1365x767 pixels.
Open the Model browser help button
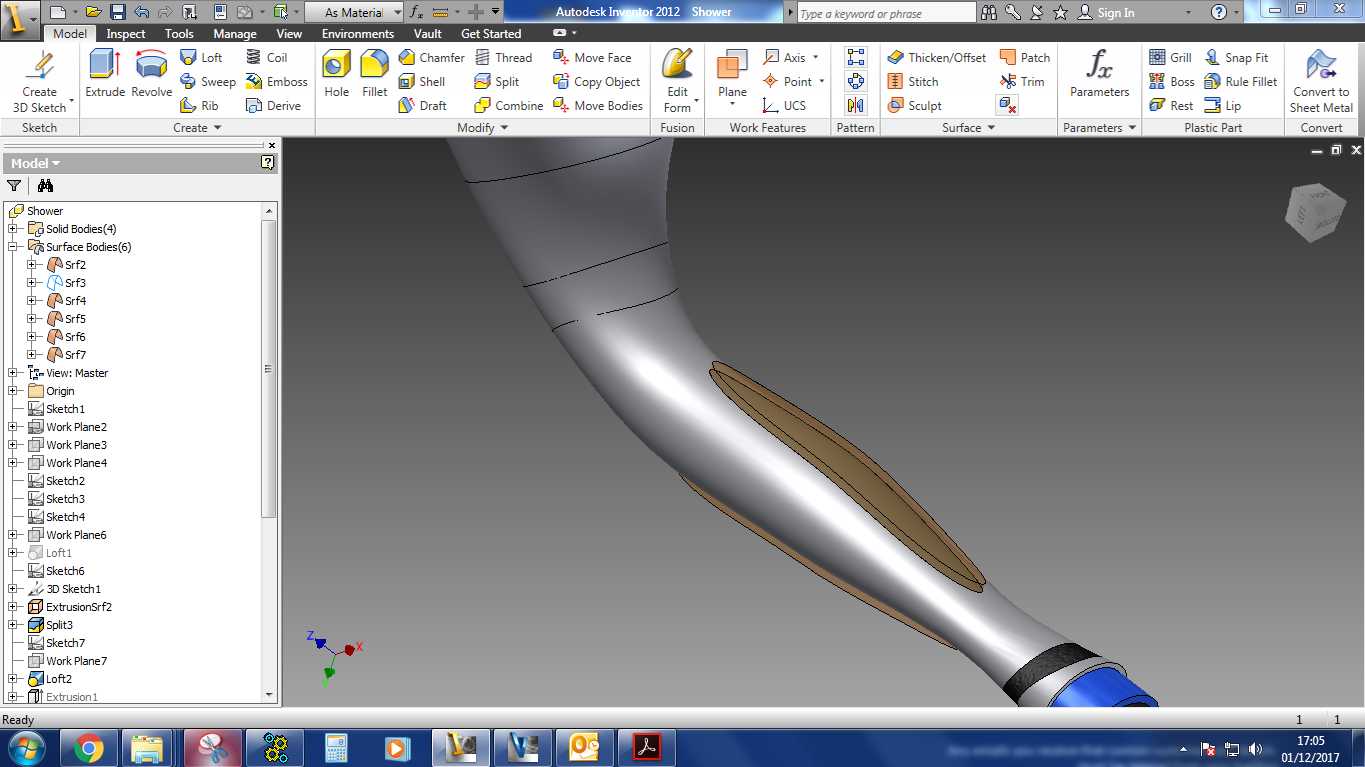click(268, 163)
